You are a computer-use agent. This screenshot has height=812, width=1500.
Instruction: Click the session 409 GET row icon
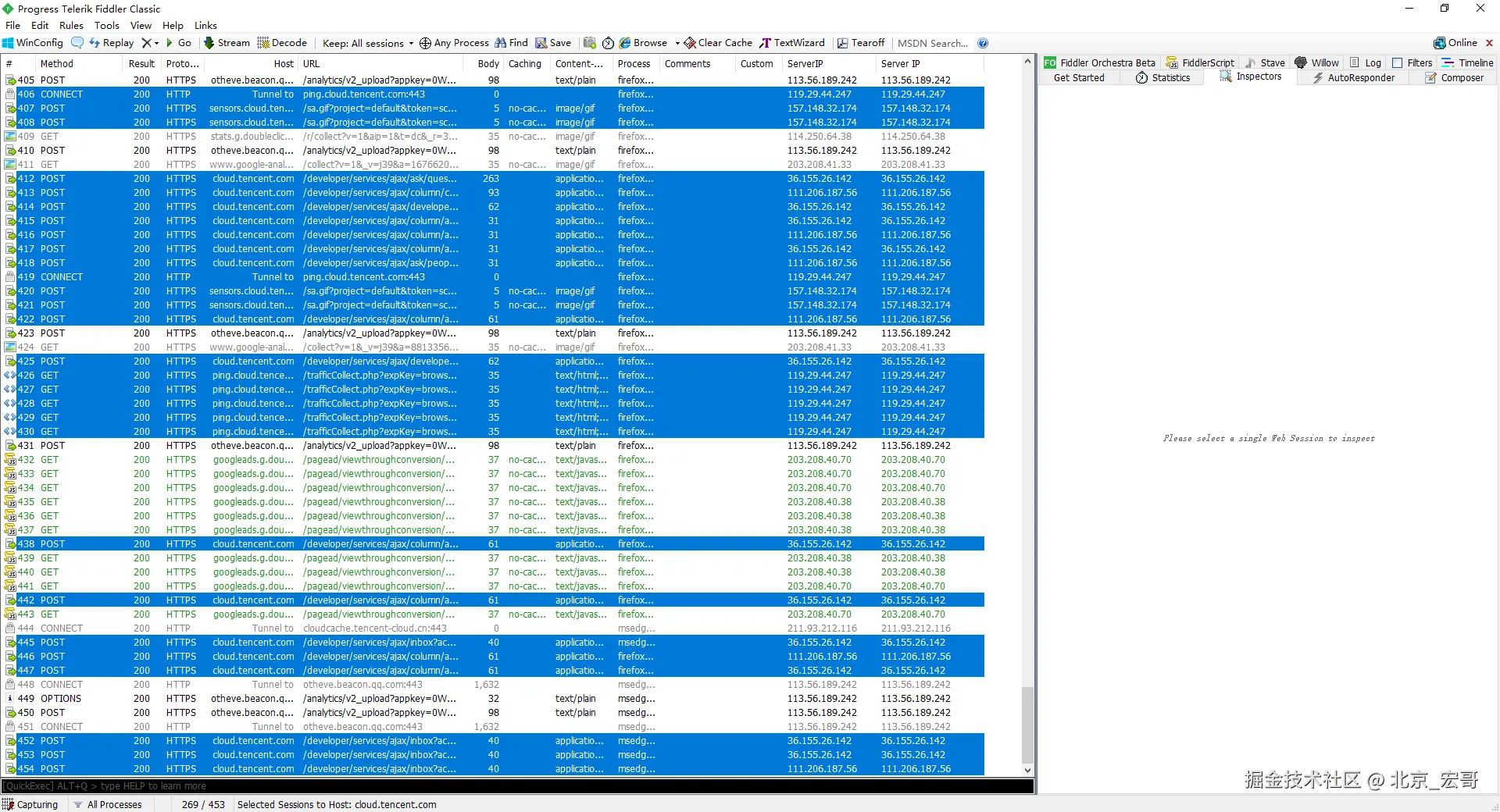click(x=10, y=137)
